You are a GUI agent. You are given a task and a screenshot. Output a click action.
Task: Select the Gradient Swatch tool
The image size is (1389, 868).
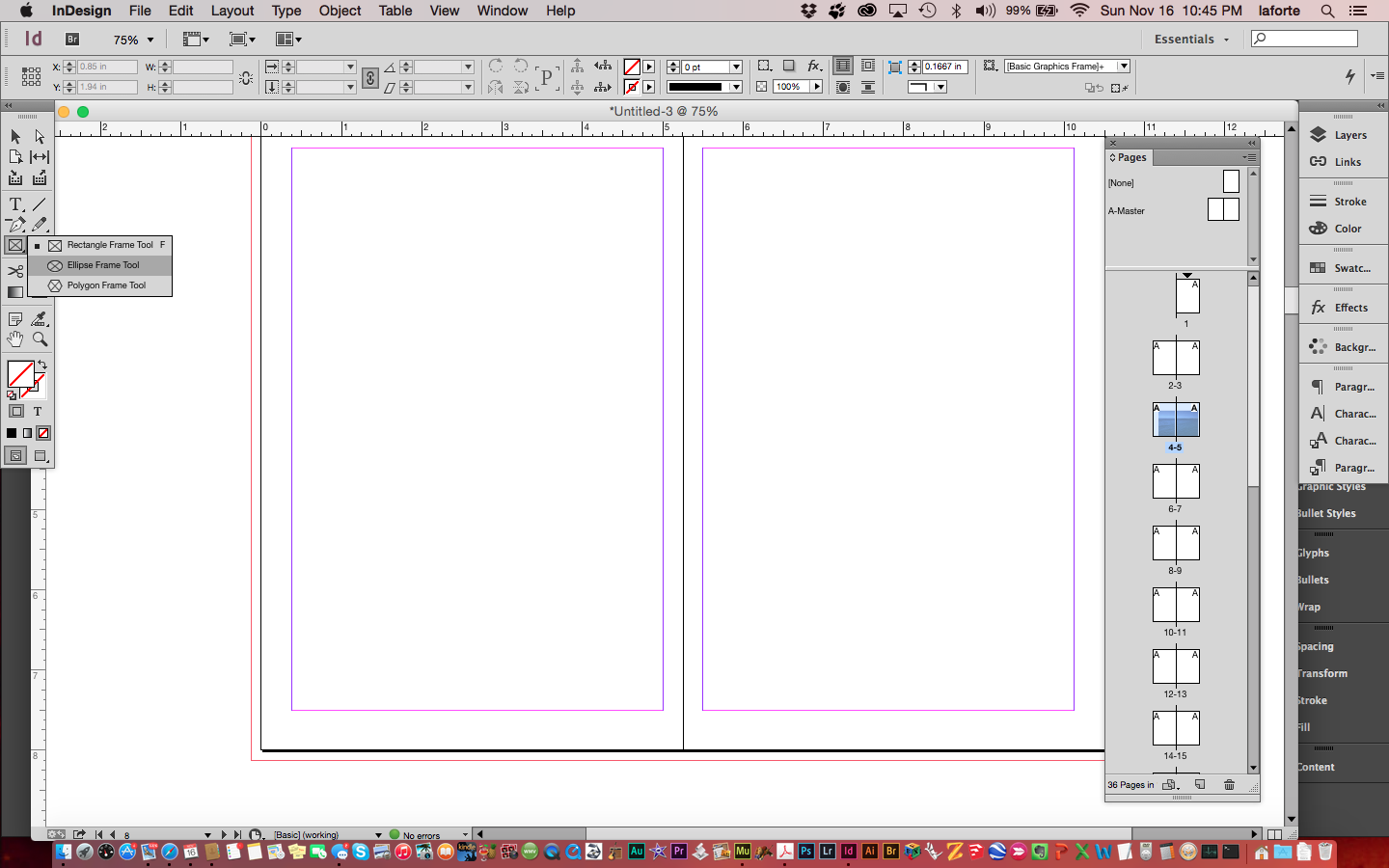(x=15, y=292)
